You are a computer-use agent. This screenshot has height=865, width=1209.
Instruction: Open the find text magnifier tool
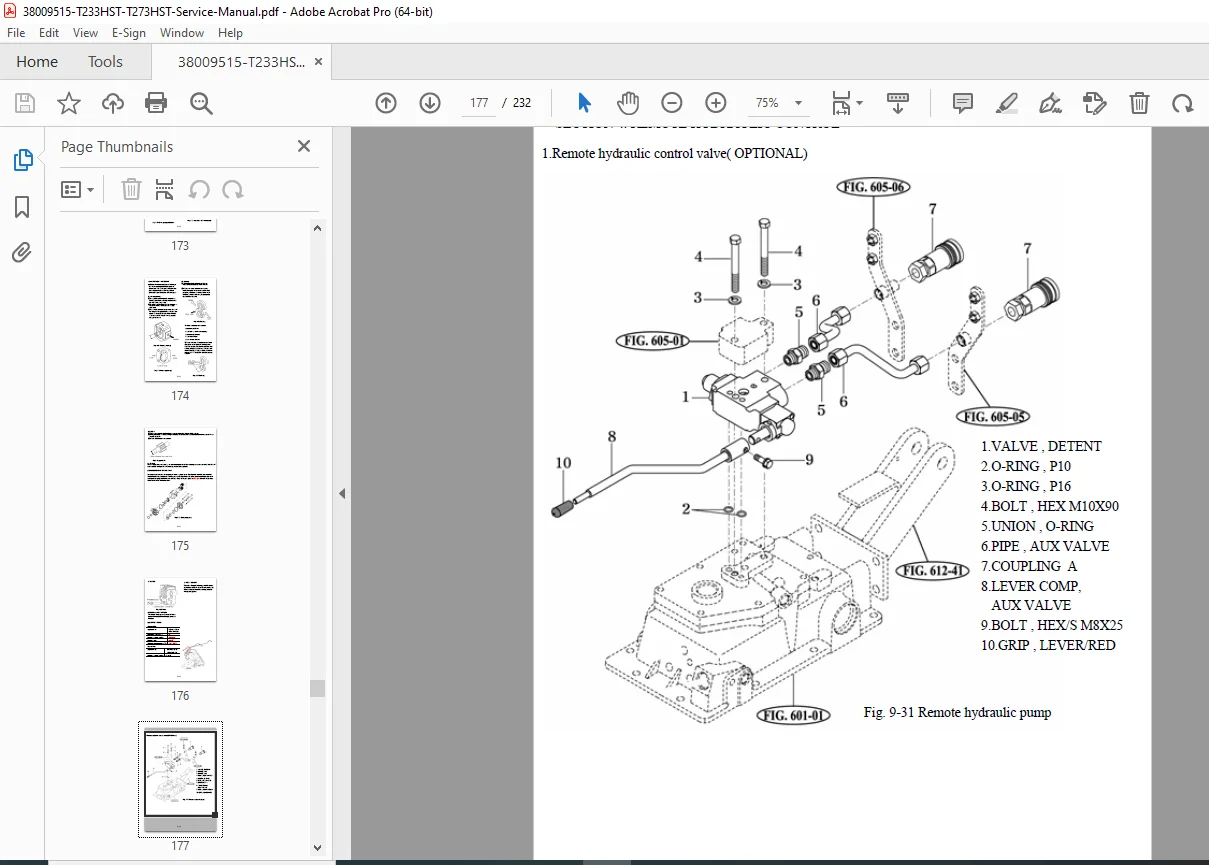201,103
